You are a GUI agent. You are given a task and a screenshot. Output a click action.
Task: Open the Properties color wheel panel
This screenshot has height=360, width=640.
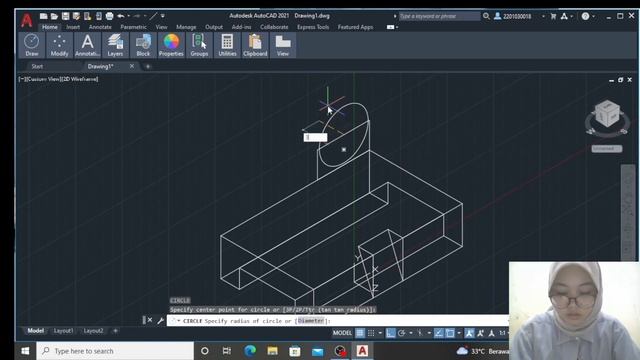click(x=171, y=45)
